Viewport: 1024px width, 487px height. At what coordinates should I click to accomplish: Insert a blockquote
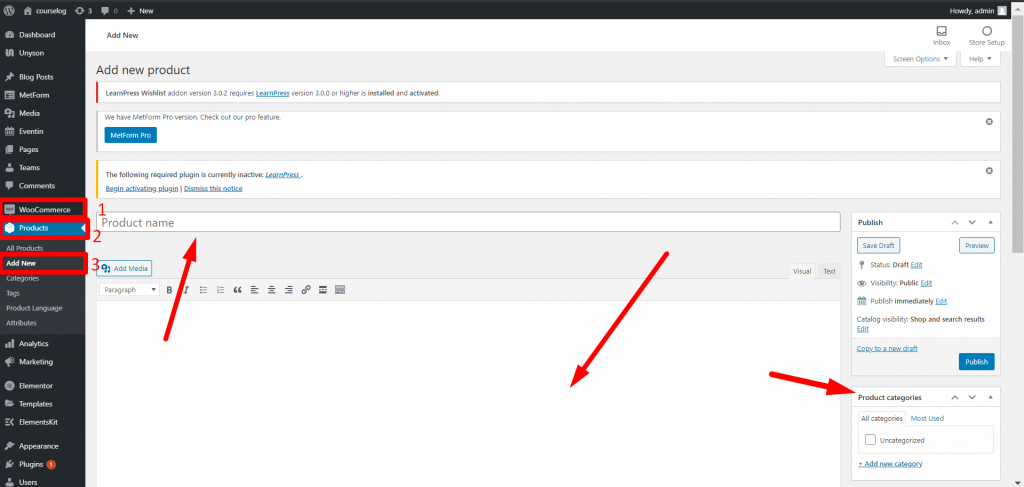click(238, 290)
